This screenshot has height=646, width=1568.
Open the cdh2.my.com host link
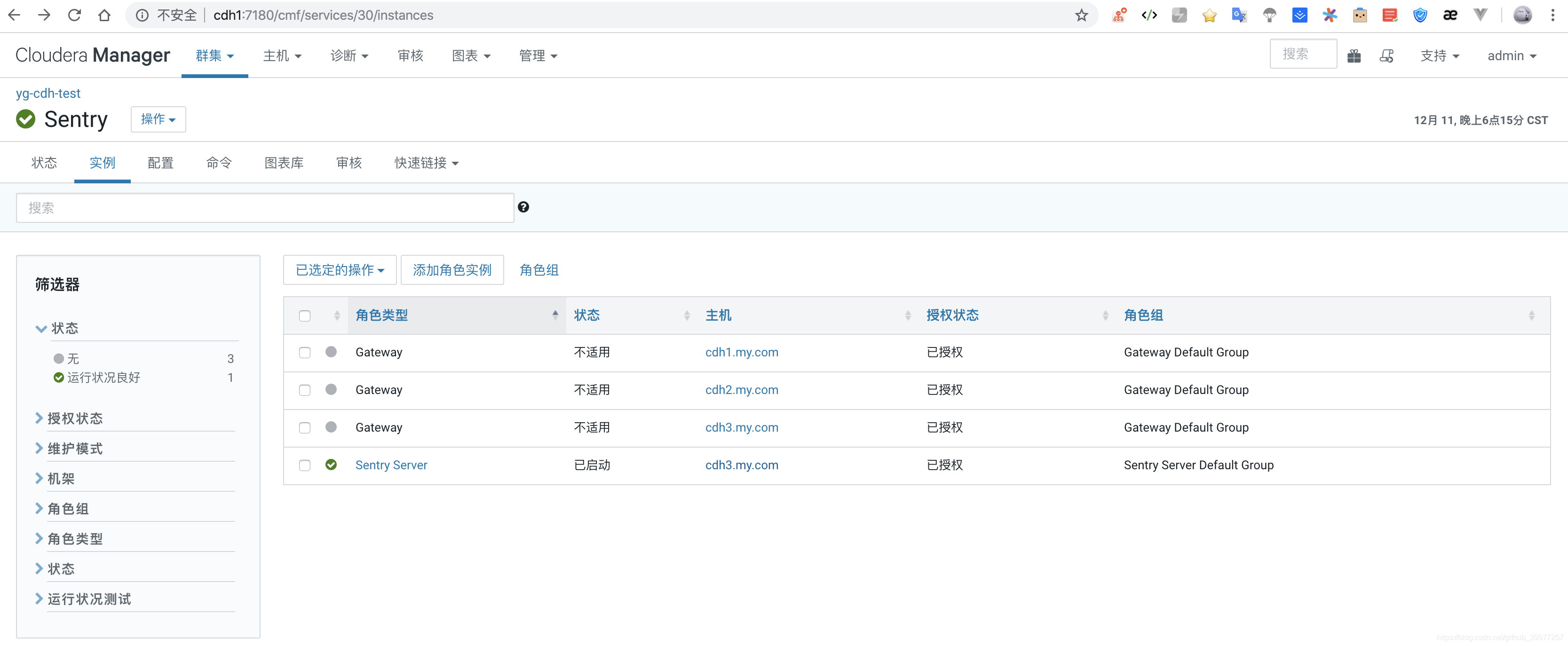(x=742, y=390)
